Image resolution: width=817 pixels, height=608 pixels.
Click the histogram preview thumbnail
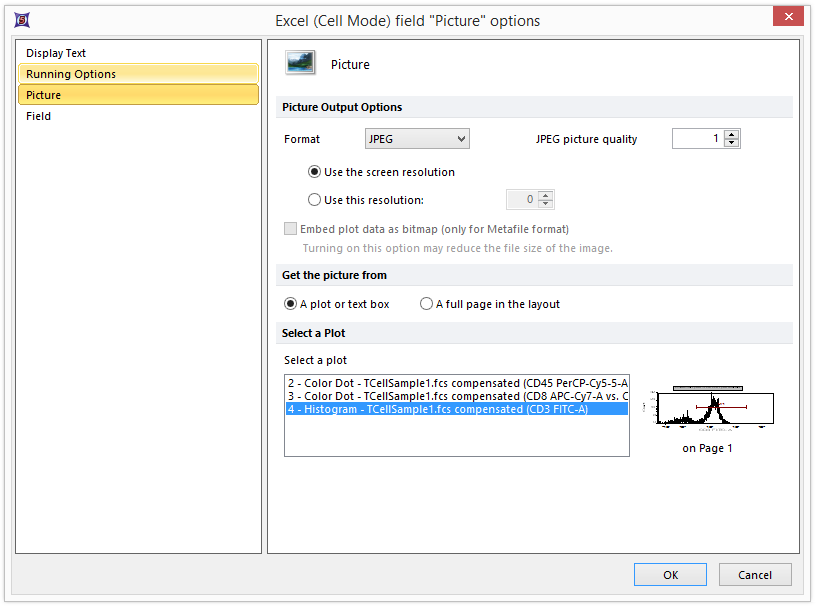pyautogui.click(x=708, y=408)
